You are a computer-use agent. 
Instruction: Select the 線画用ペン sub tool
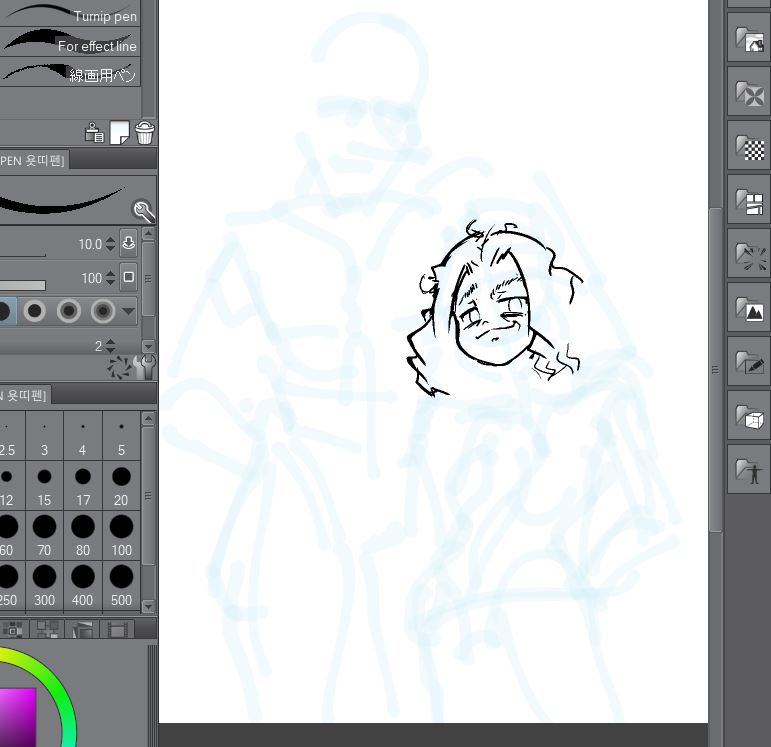[70, 72]
